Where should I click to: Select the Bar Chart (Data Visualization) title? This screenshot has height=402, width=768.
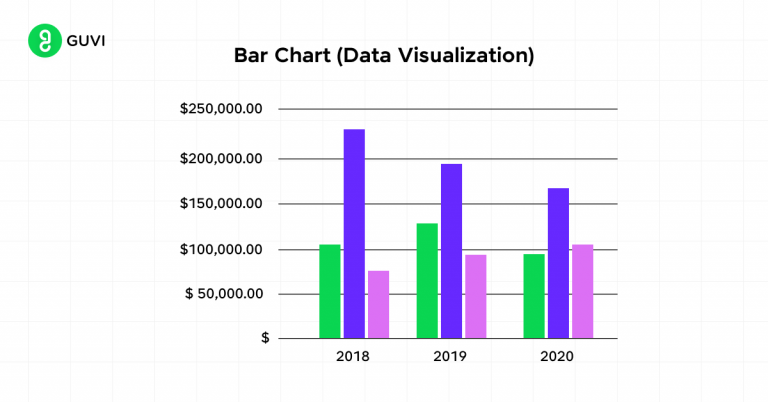coord(384,56)
